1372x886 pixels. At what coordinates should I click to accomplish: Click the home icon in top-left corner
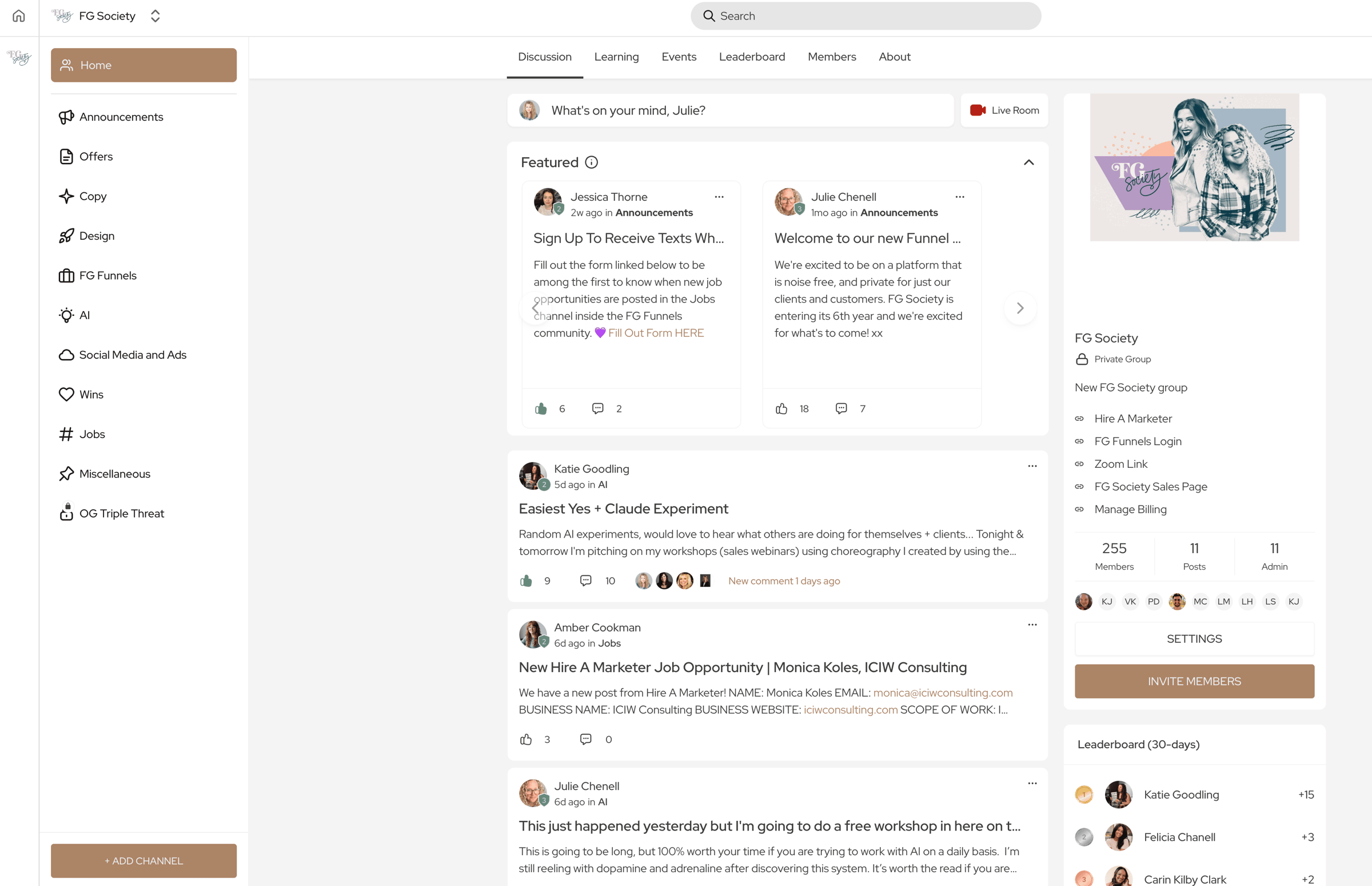click(x=18, y=16)
